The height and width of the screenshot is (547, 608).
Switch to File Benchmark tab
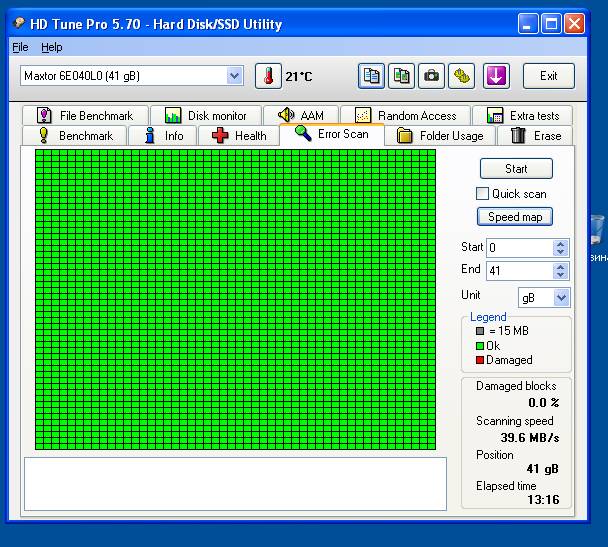coord(85,116)
